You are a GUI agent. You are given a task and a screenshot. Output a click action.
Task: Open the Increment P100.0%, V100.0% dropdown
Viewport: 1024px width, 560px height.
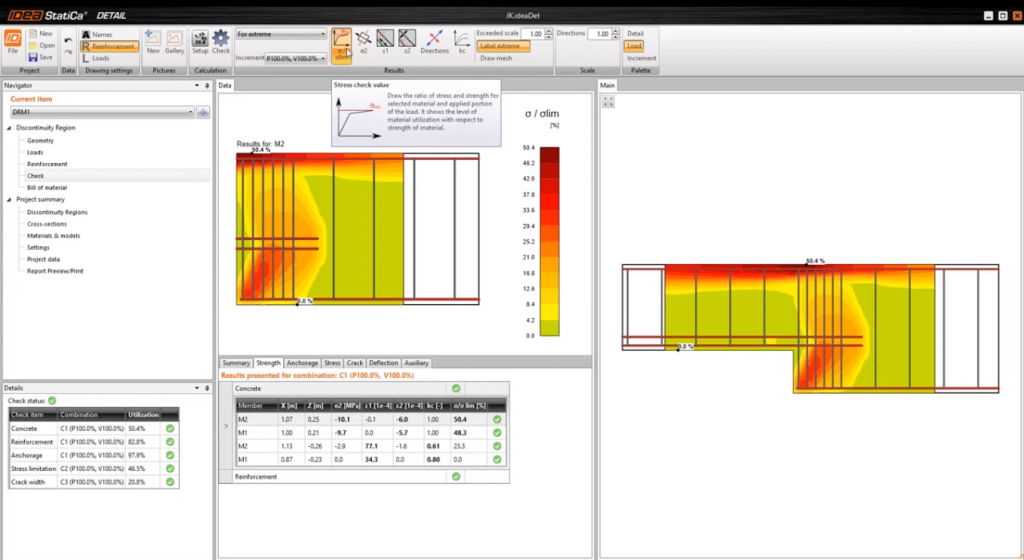pyautogui.click(x=295, y=58)
